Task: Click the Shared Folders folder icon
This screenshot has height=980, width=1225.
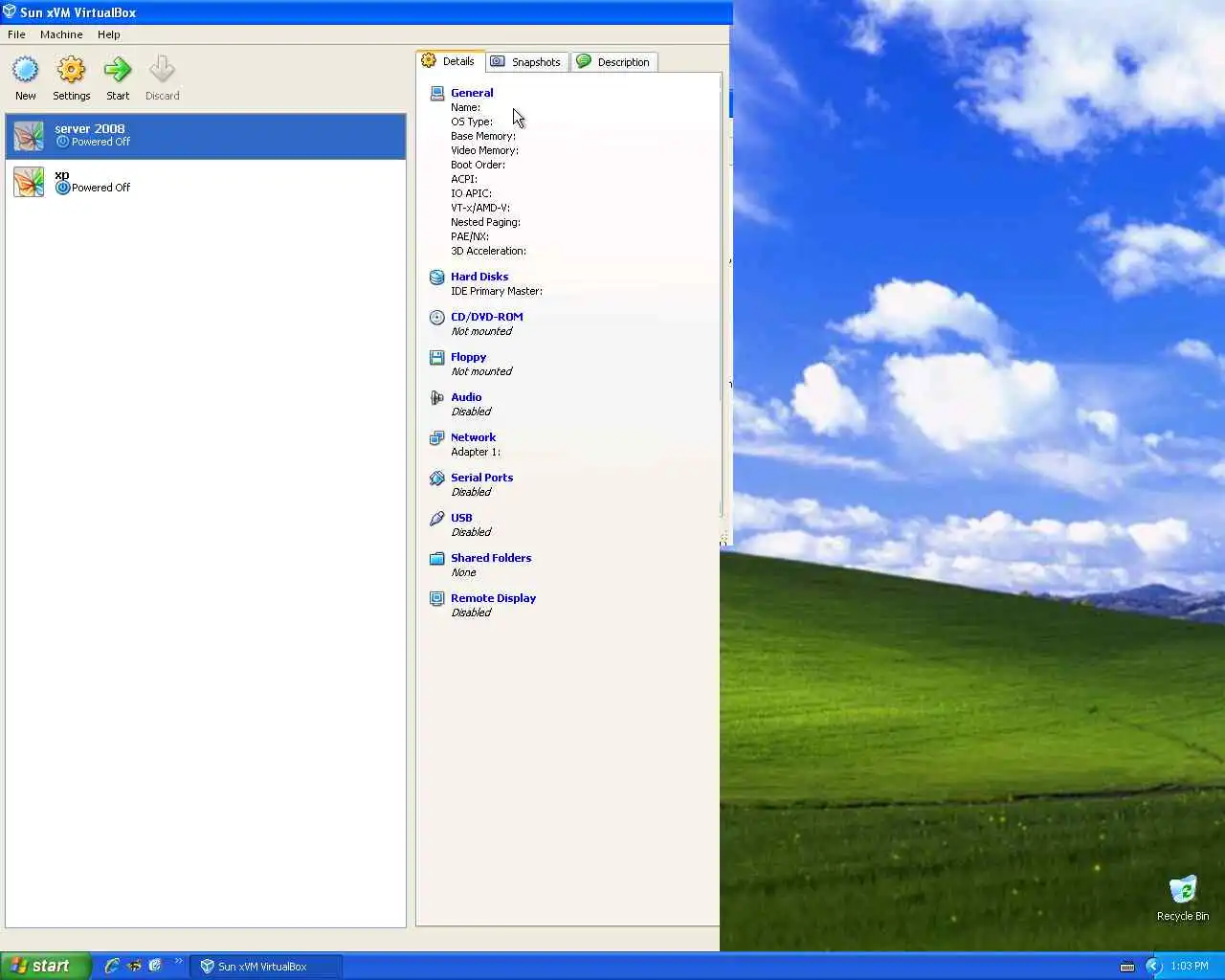Action: click(x=437, y=558)
